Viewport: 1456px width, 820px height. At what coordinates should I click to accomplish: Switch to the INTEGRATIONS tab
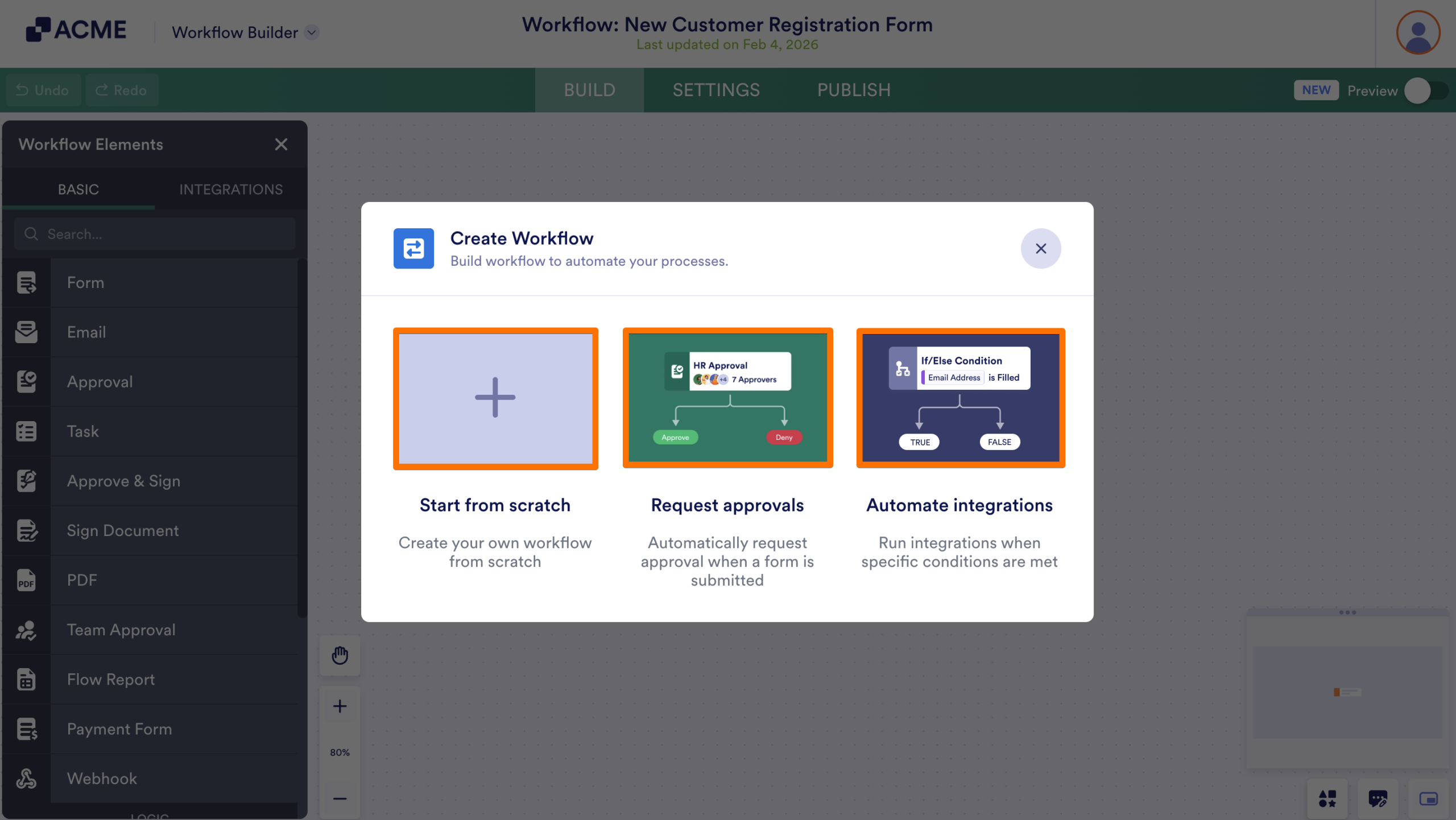[231, 189]
